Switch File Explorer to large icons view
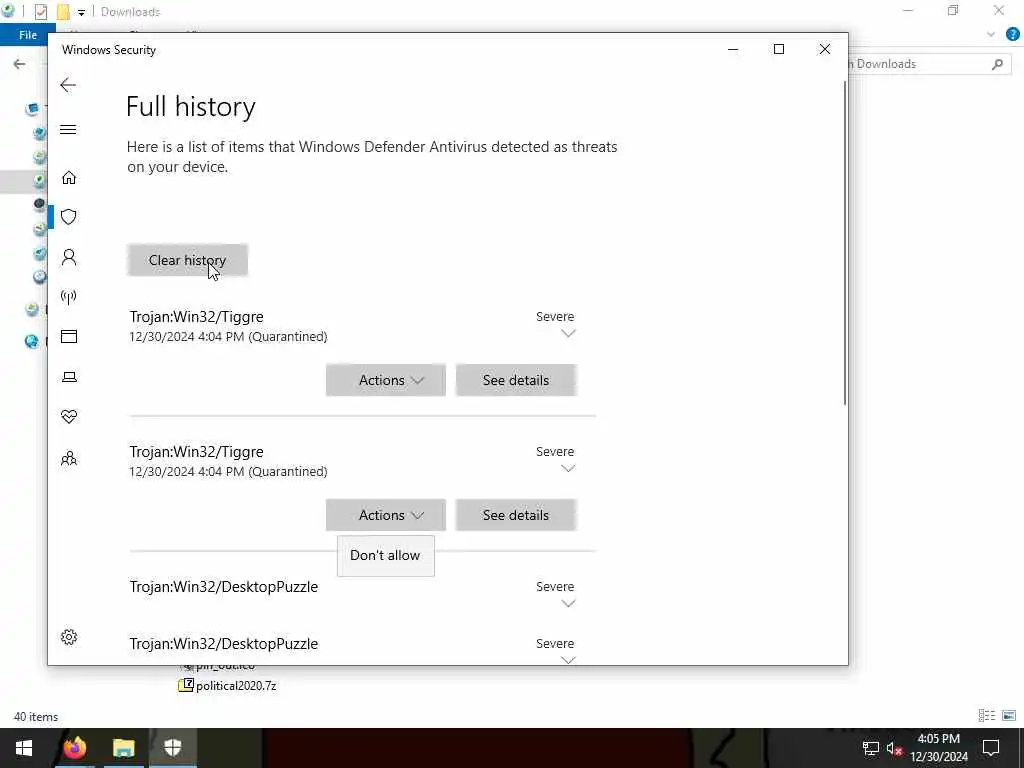 [x=1009, y=716]
